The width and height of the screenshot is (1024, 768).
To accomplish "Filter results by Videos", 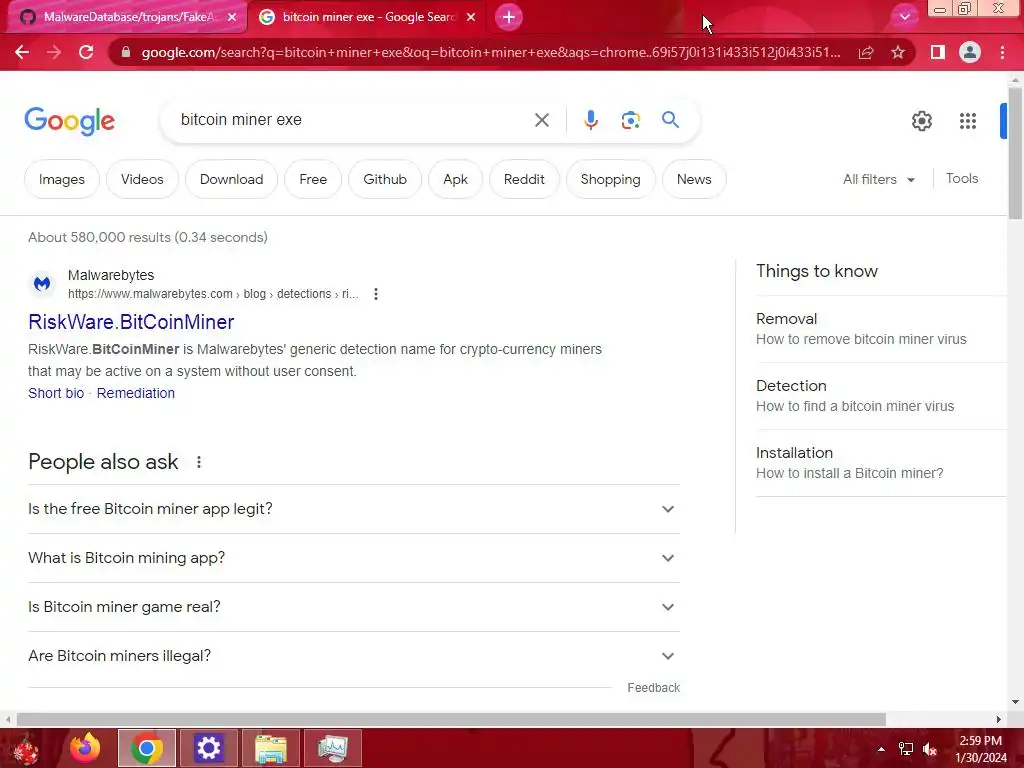I will 142,179.
